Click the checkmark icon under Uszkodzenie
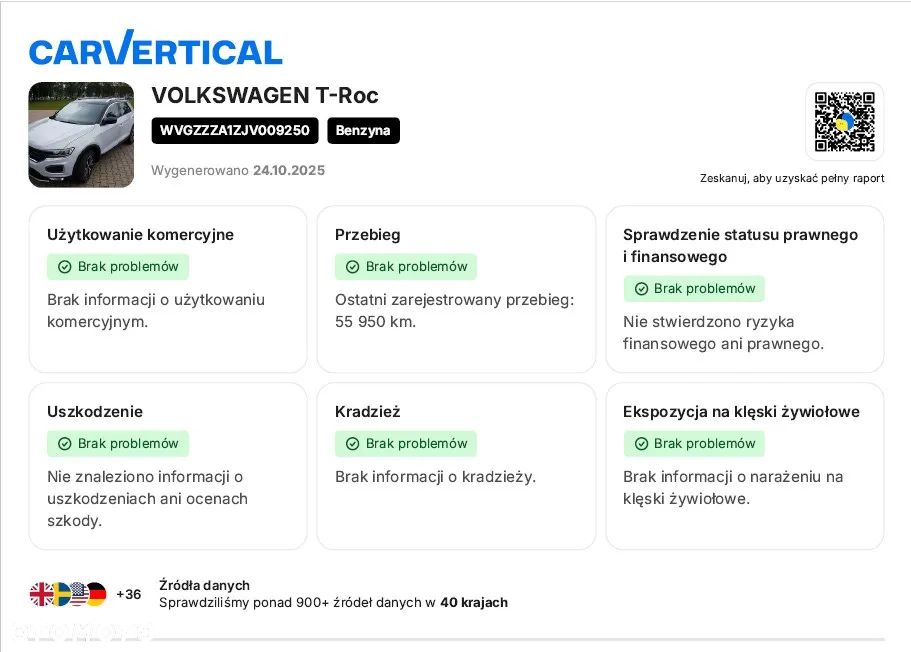Viewport: 911px width, 652px height. click(x=64, y=444)
